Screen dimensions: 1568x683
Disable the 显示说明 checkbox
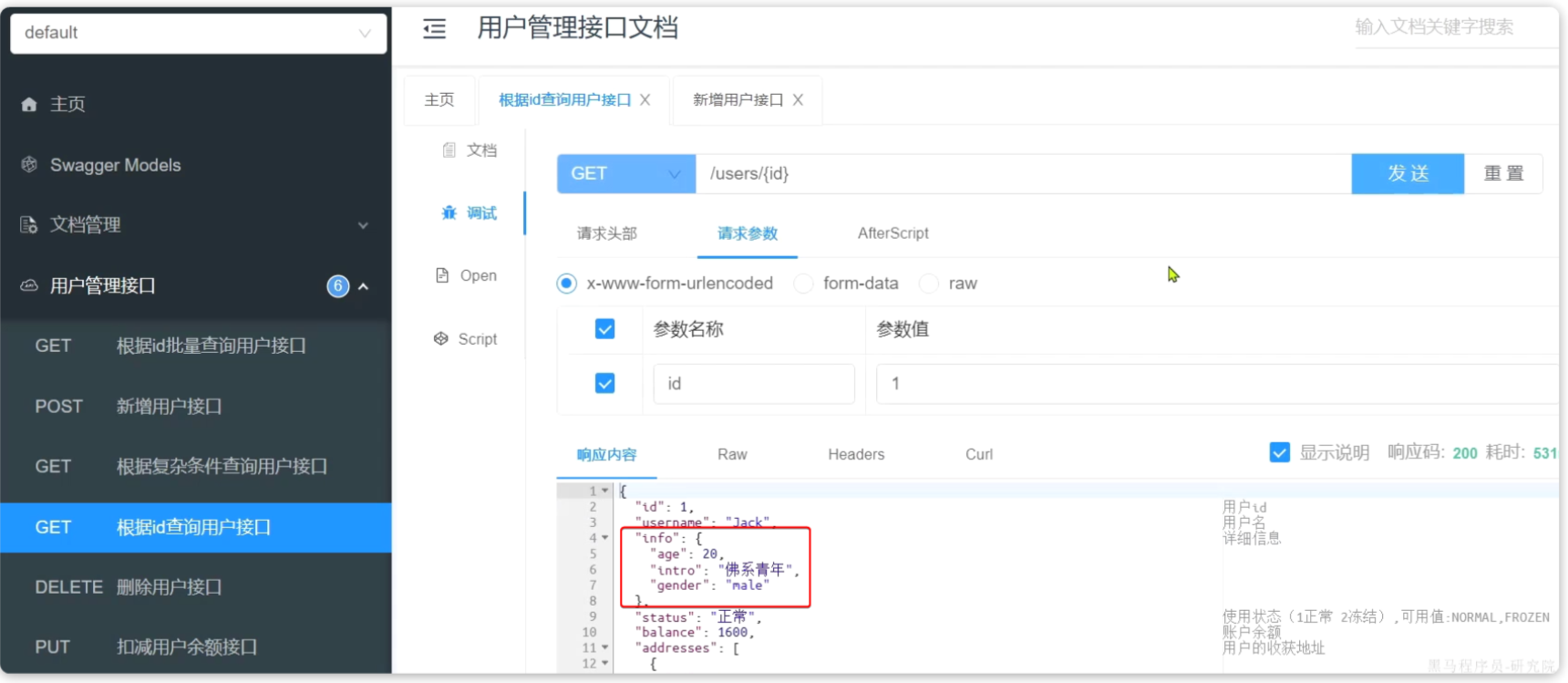(1279, 453)
